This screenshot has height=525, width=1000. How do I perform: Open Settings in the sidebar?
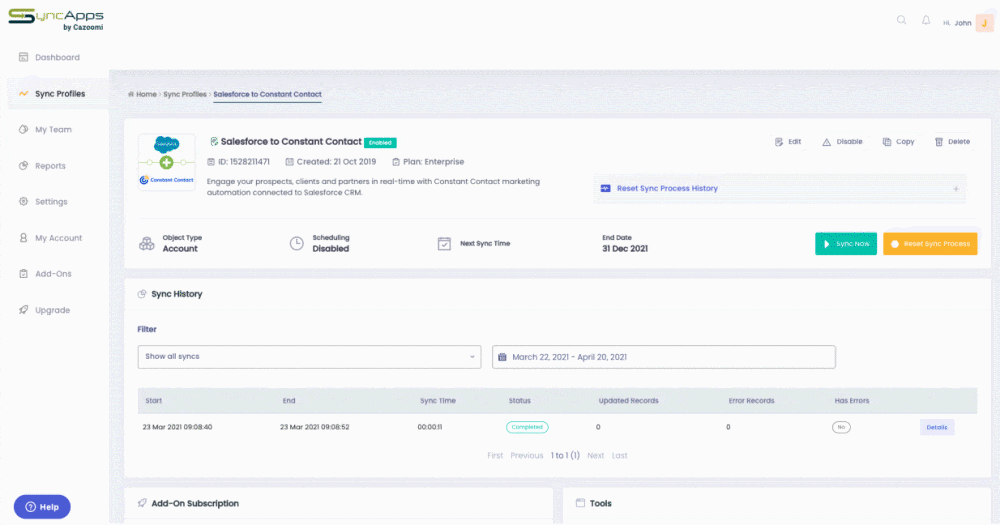[43, 202]
